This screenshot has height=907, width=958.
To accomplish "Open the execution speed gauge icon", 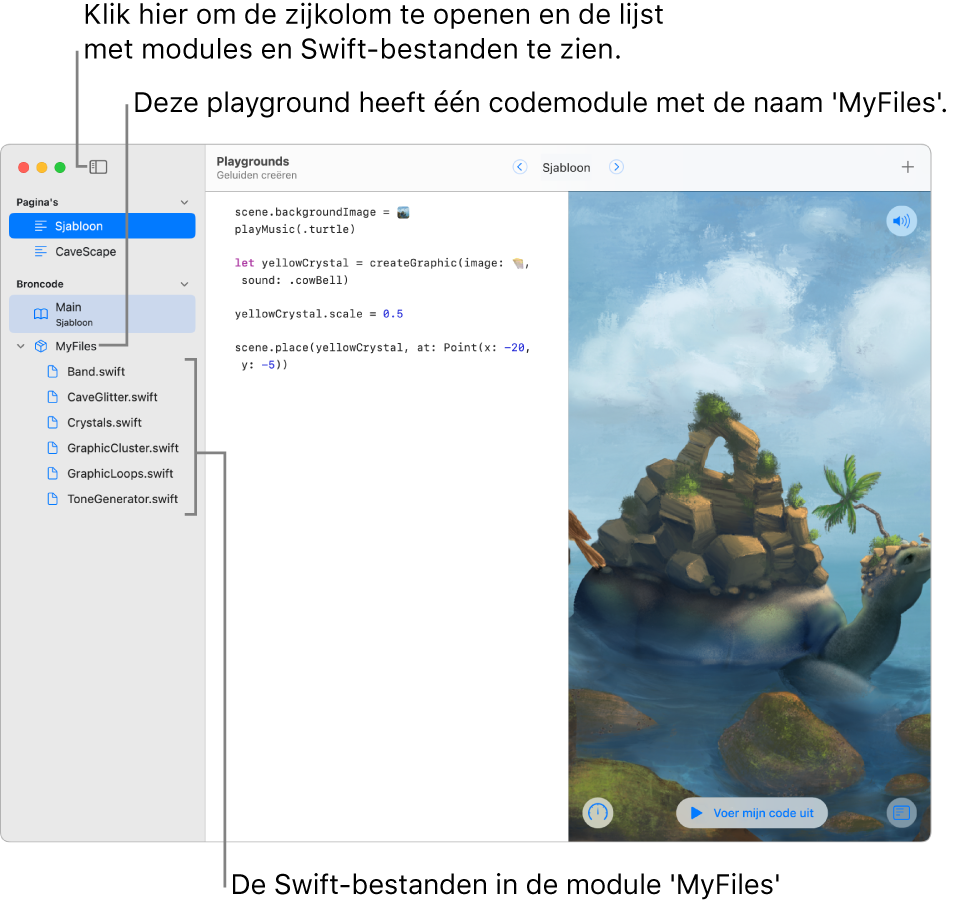I will click(598, 813).
